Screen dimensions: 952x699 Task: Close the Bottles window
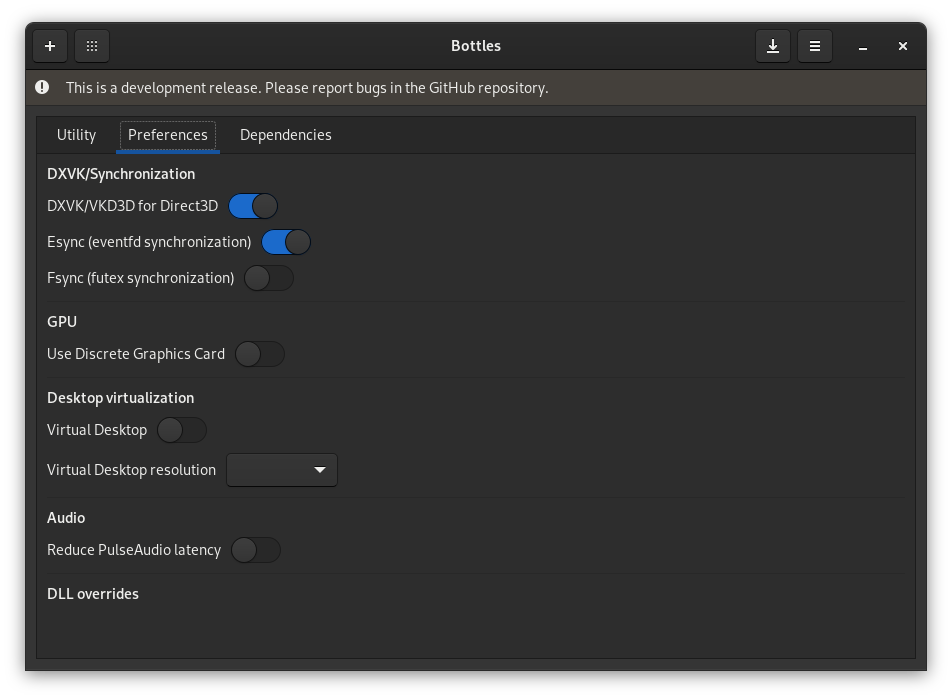pos(903,46)
